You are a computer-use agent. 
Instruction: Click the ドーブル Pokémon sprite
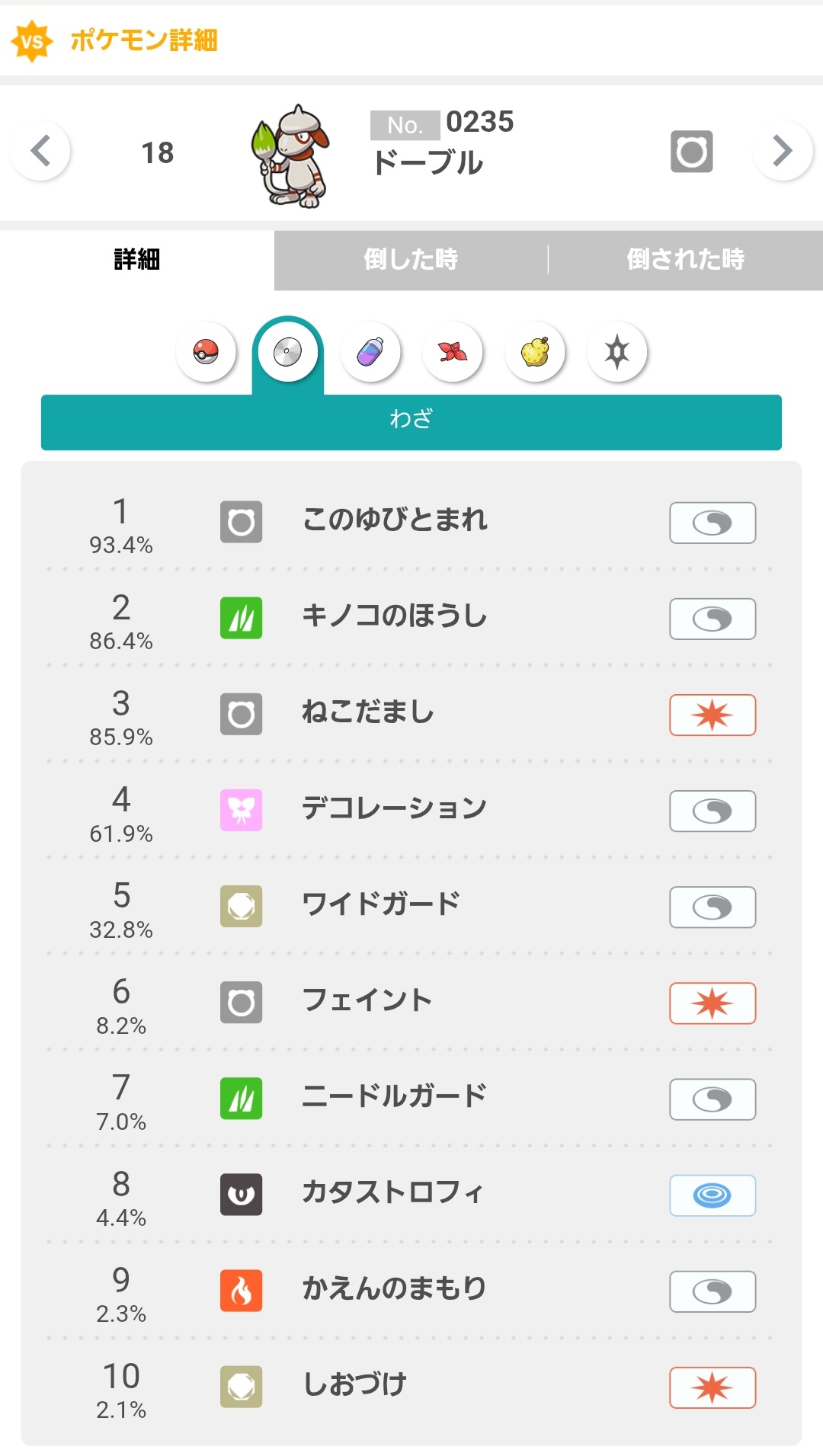click(290, 156)
